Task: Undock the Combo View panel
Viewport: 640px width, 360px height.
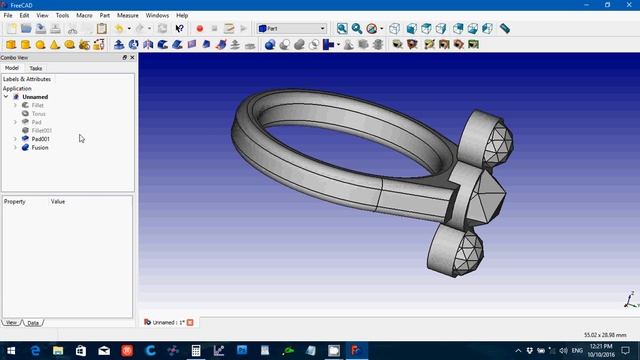Action: pyautogui.click(x=124, y=58)
